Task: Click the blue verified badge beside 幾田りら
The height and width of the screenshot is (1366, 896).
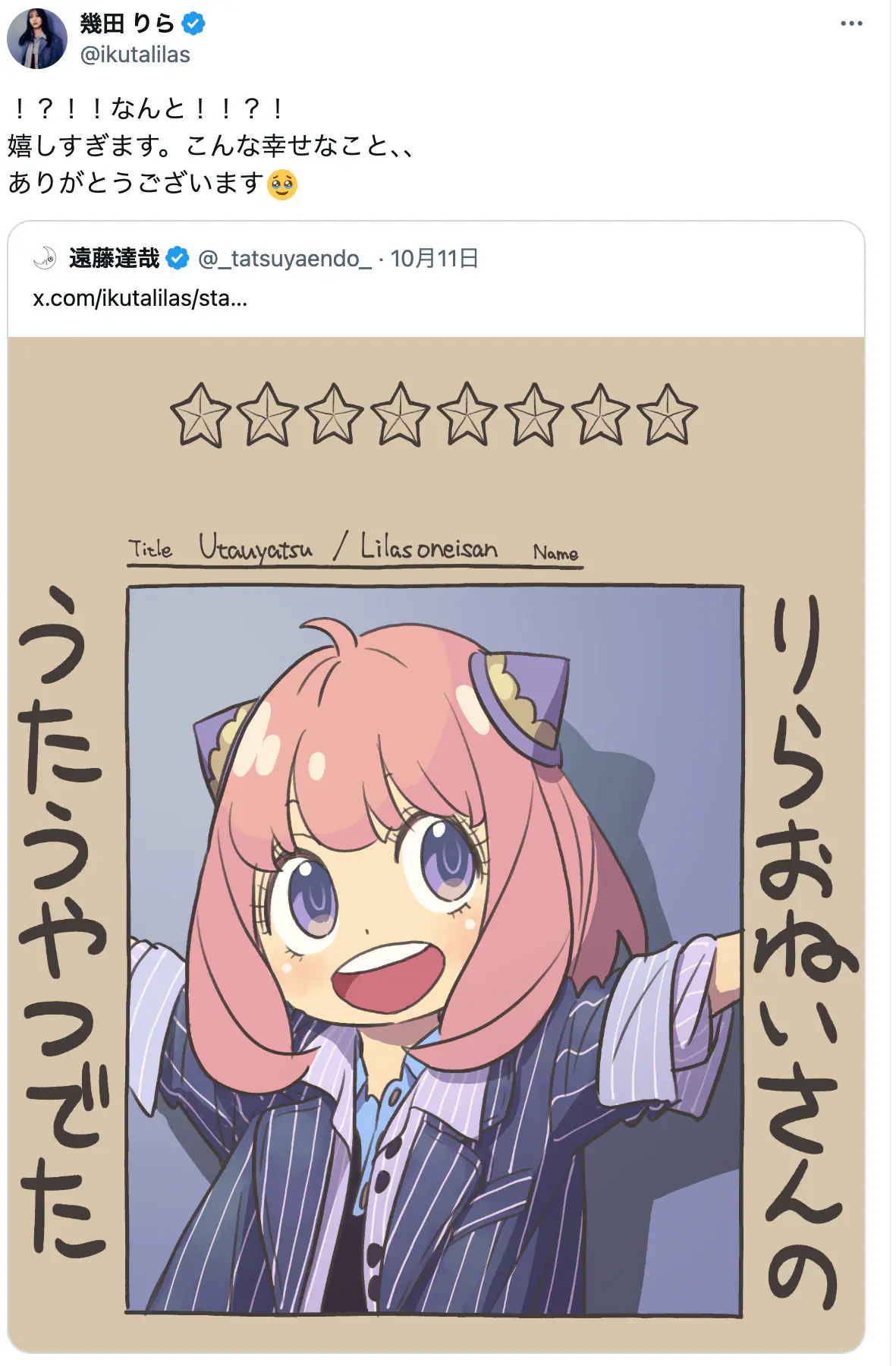Action: (193, 24)
